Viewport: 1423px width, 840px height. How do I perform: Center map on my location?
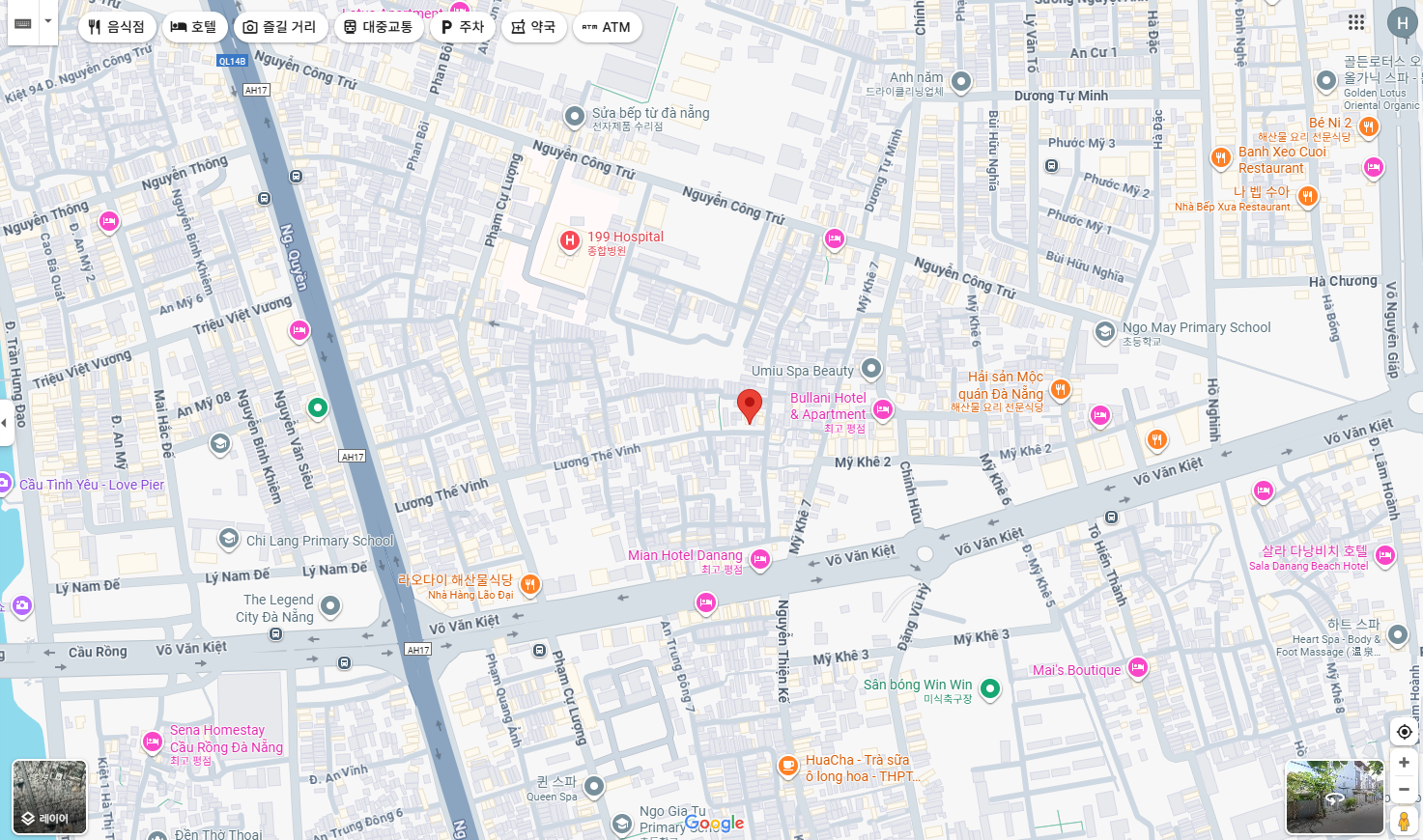tap(1404, 732)
